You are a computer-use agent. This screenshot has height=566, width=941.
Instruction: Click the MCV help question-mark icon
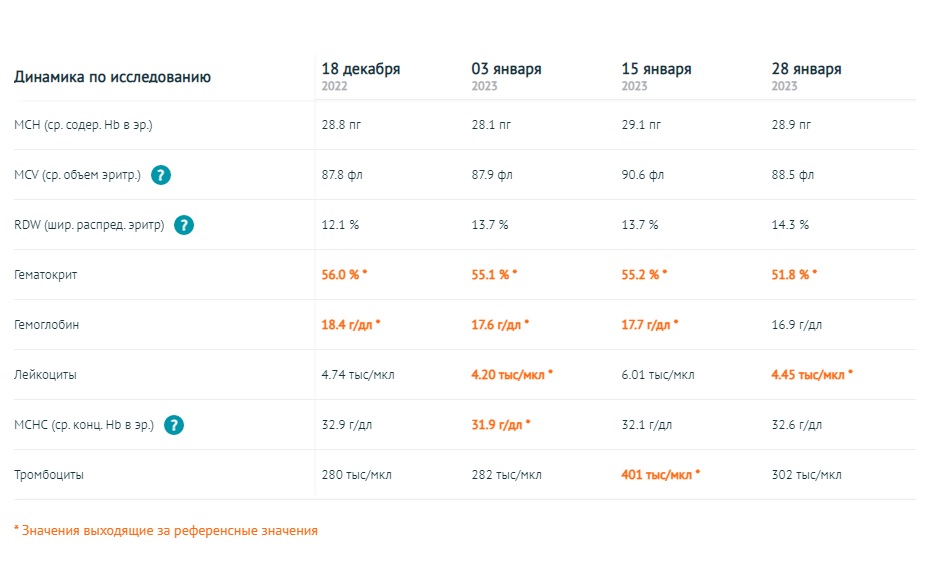161,175
